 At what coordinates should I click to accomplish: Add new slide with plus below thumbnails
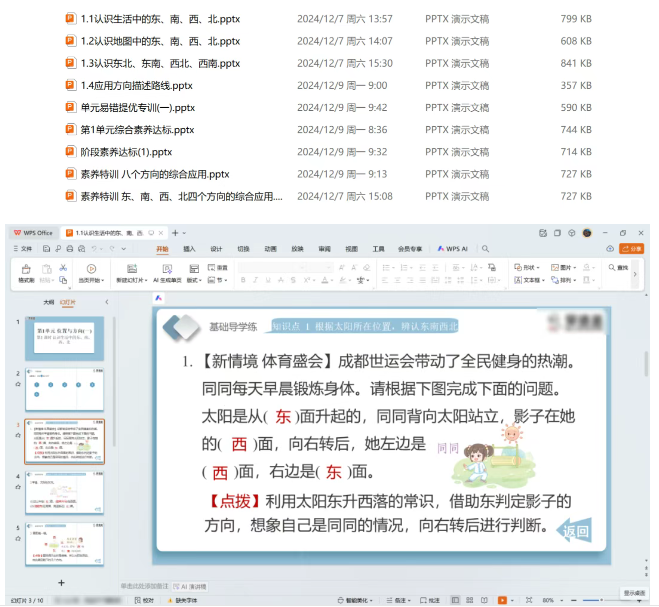click(x=61, y=583)
